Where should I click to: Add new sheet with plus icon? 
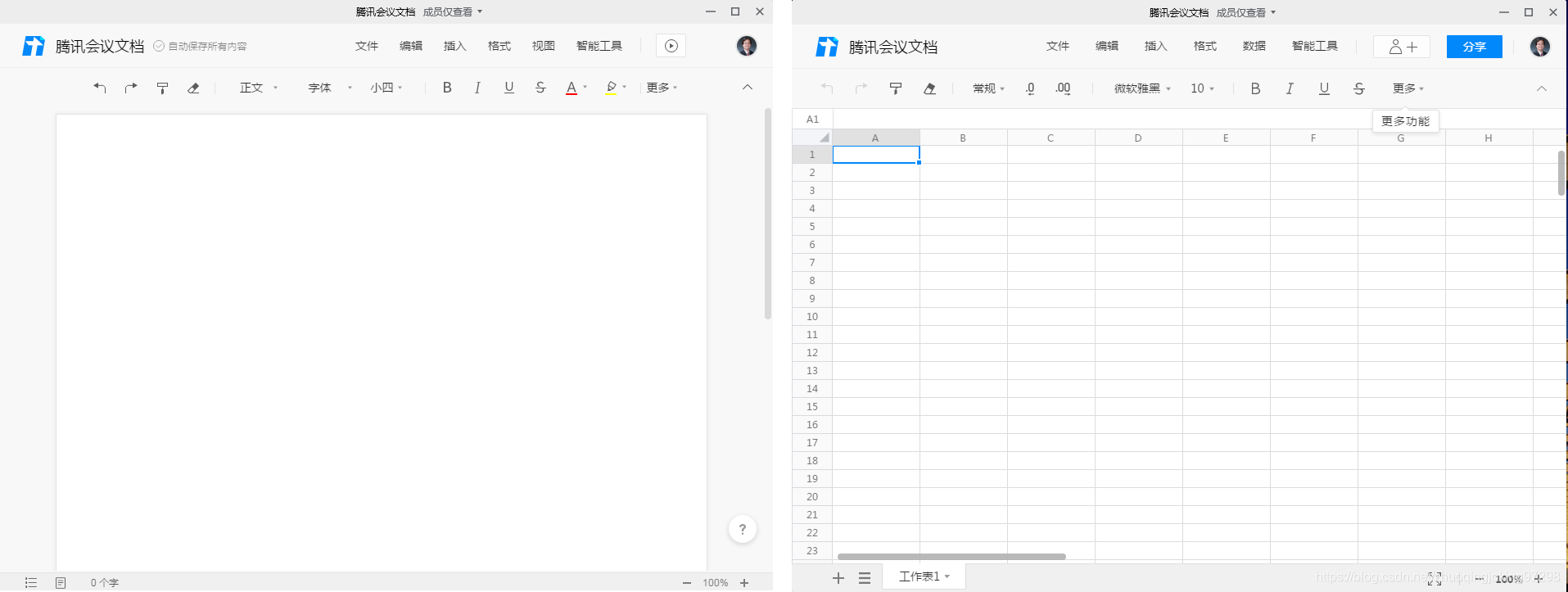pos(838,578)
